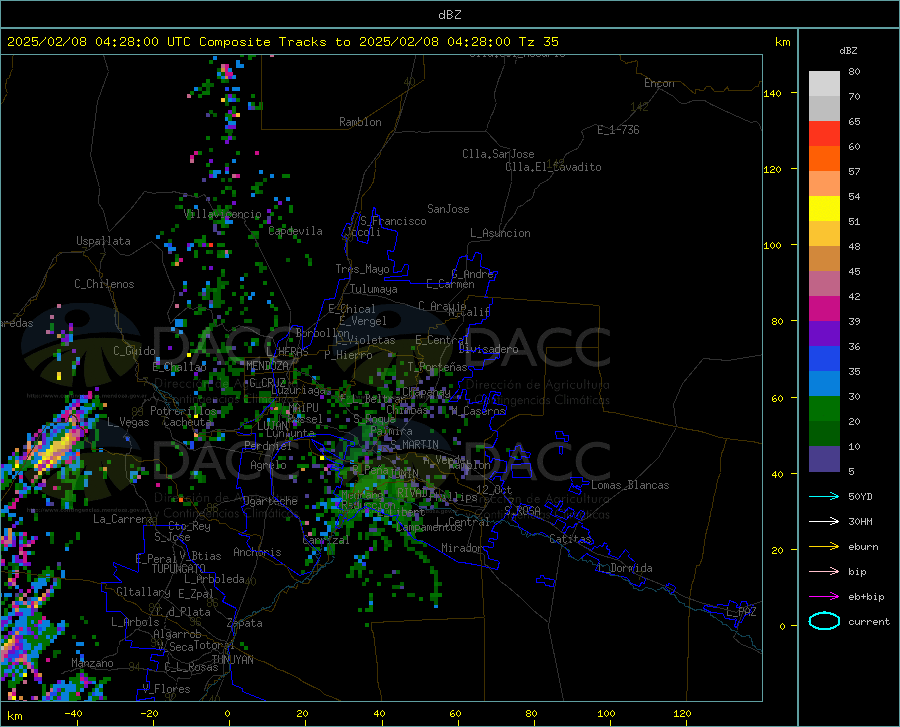Click the Perdriel map label

[x=268, y=445]
